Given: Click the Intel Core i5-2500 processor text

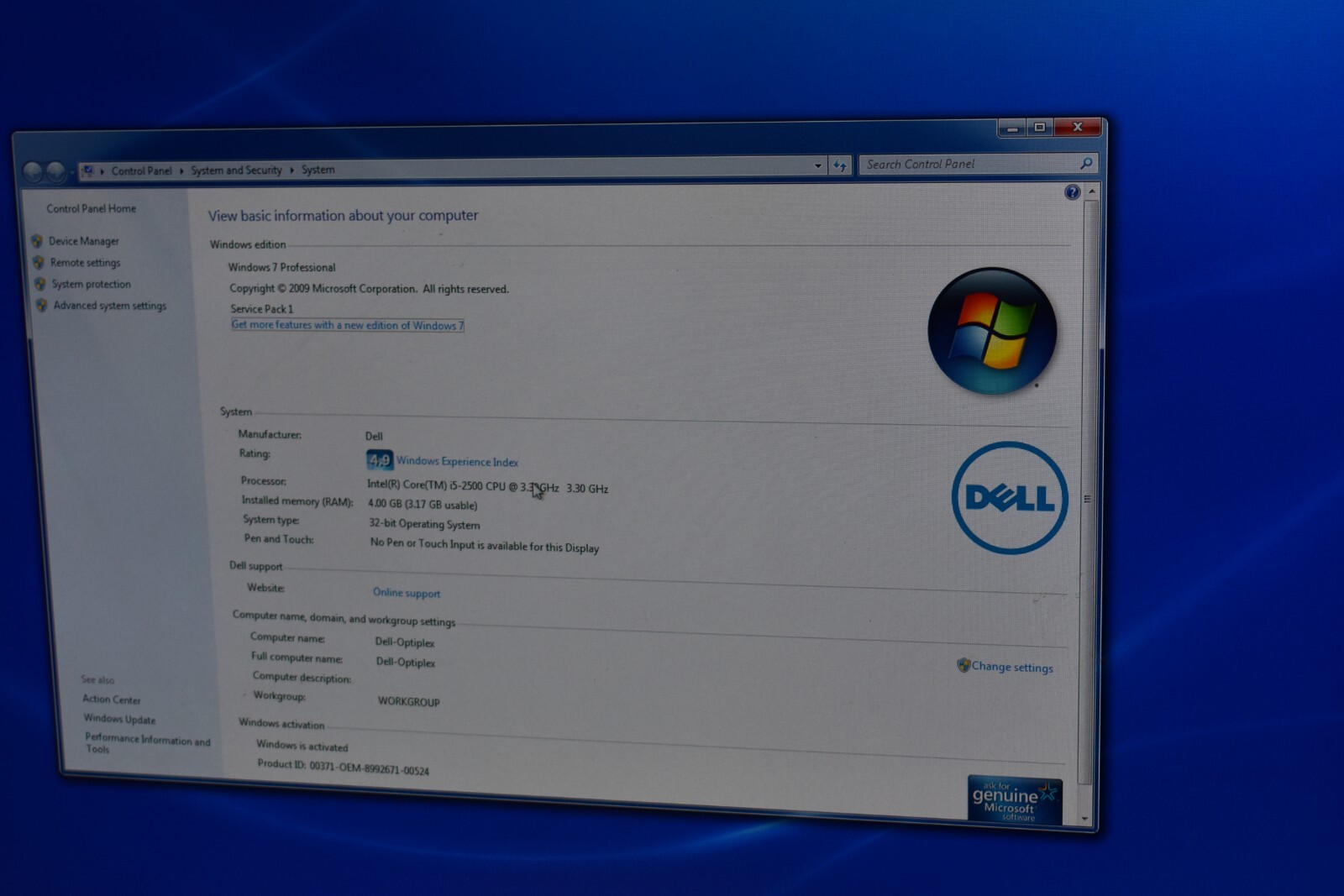Looking at the screenshot, I should [x=487, y=486].
